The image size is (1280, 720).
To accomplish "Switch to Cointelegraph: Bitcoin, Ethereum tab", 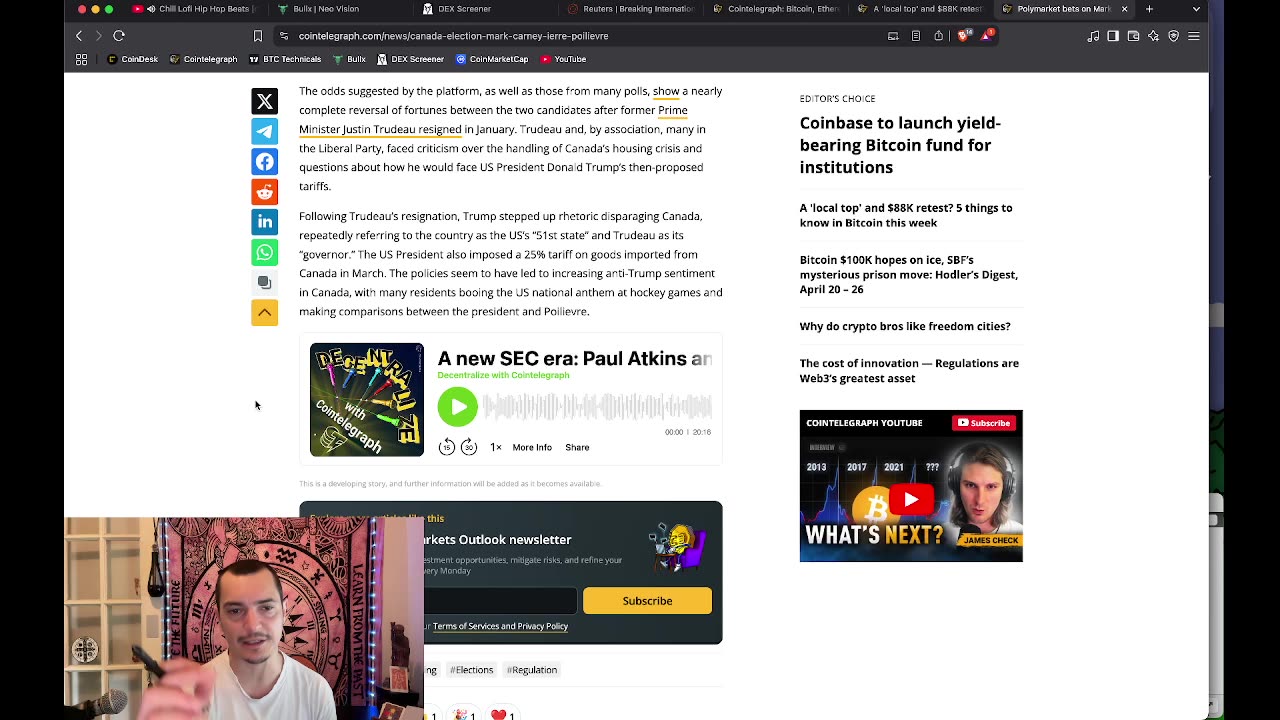I will [x=775, y=9].
